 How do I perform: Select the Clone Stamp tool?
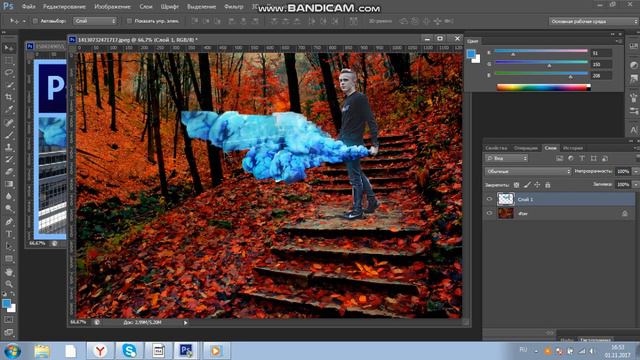(9, 147)
